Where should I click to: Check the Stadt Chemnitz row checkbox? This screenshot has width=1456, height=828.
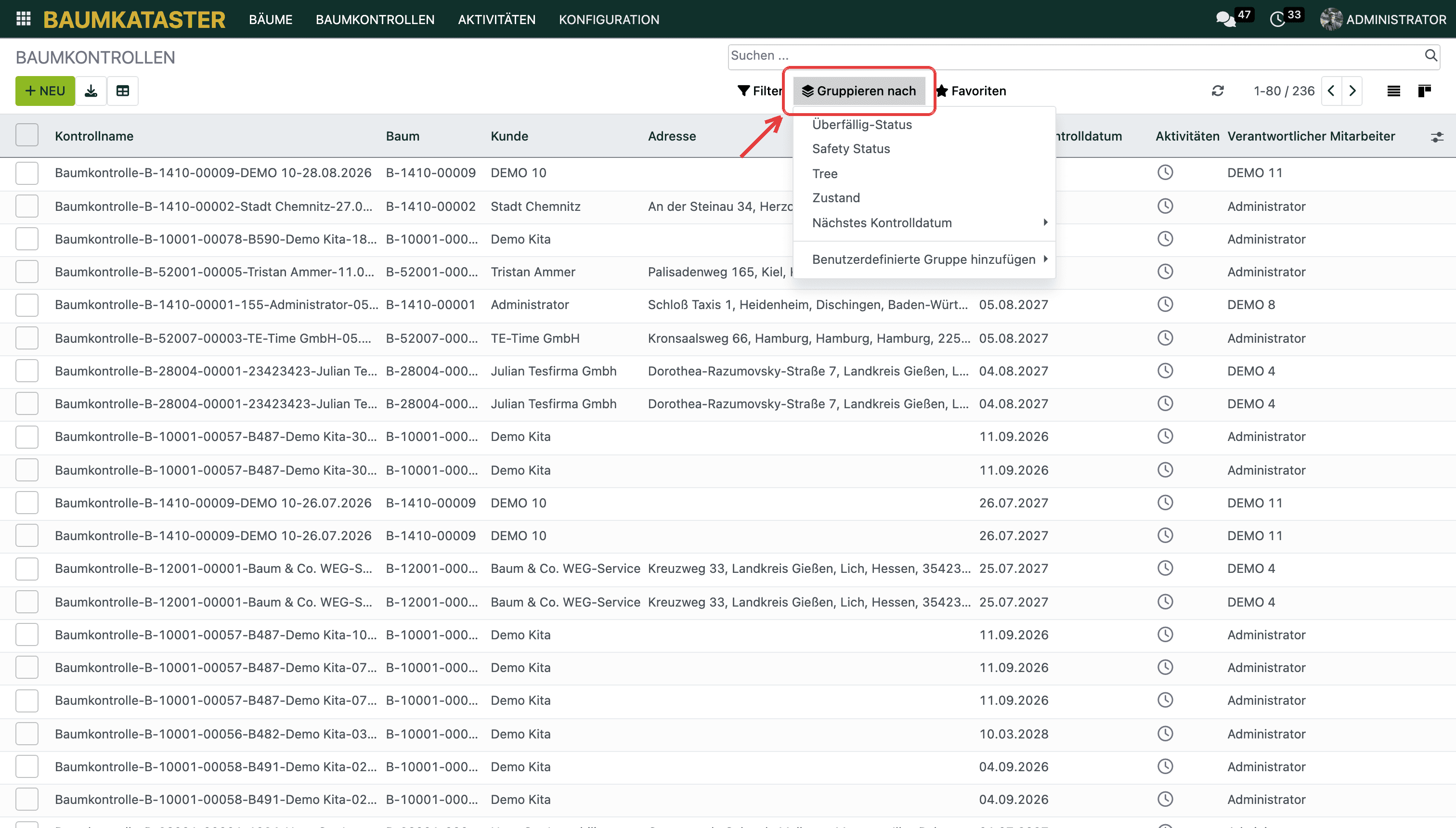[27, 206]
